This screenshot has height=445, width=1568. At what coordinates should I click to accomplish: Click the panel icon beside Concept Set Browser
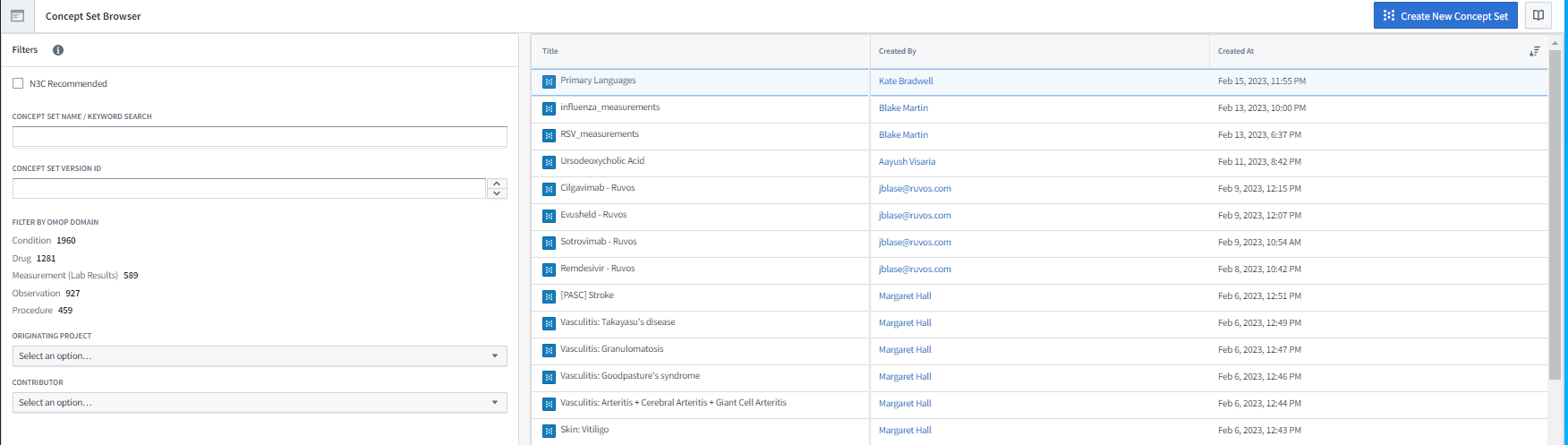17,16
